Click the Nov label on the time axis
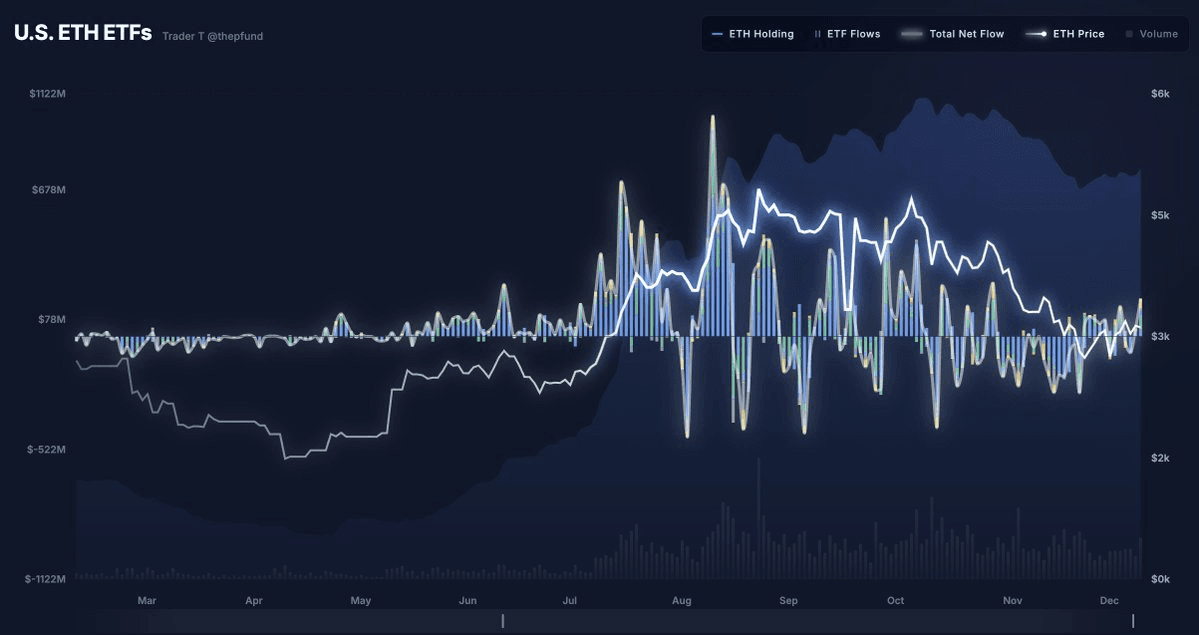Image resolution: width=1199 pixels, height=635 pixels. [1013, 601]
